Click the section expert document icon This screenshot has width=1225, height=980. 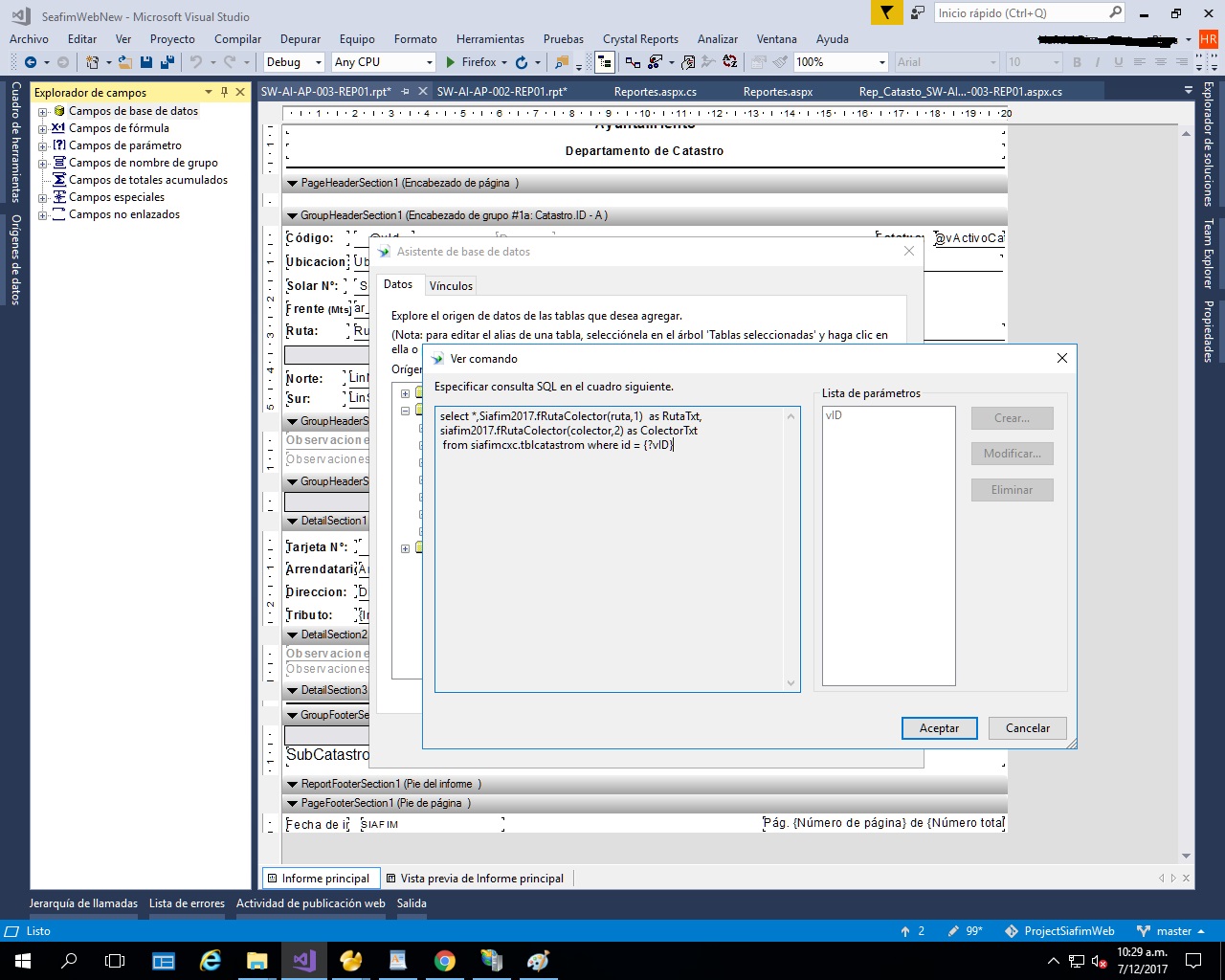click(x=688, y=62)
